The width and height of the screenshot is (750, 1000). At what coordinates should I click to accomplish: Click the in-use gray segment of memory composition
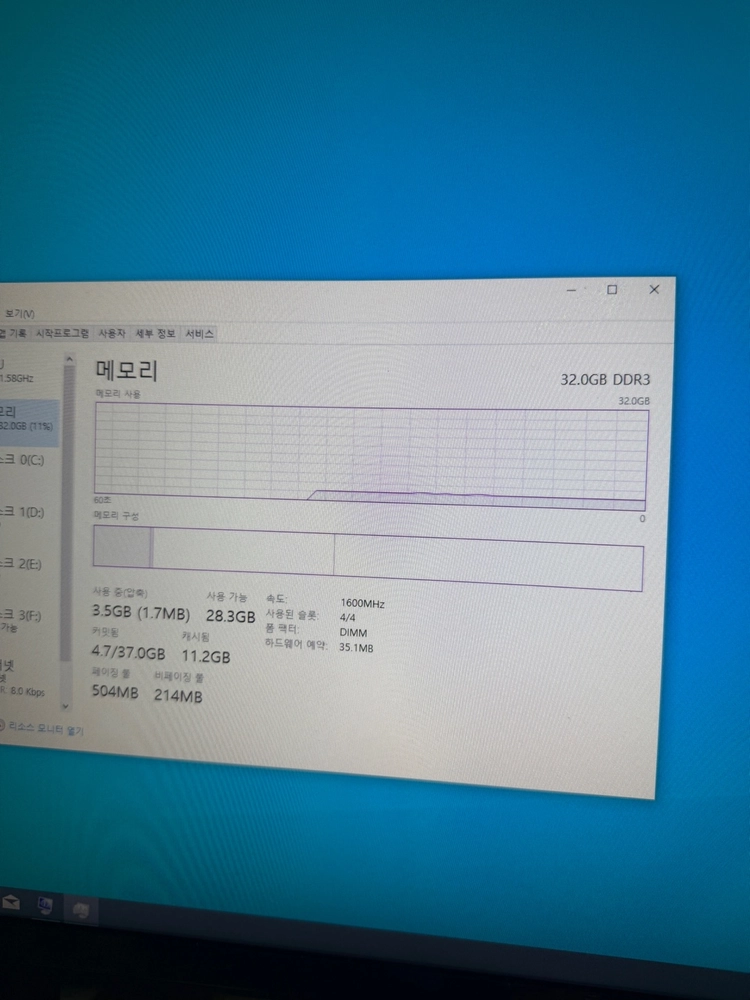click(x=122, y=547)
